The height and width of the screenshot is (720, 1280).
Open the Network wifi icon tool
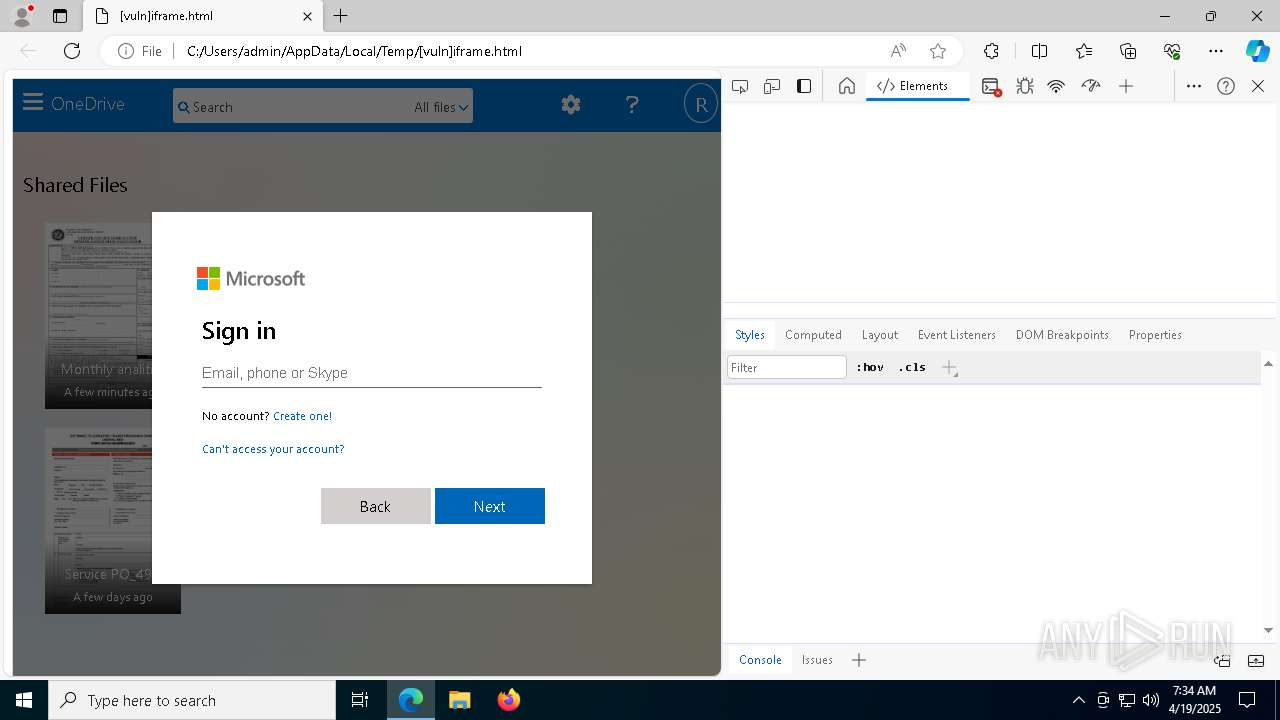pyautogui.click(x=1056, y=86)
